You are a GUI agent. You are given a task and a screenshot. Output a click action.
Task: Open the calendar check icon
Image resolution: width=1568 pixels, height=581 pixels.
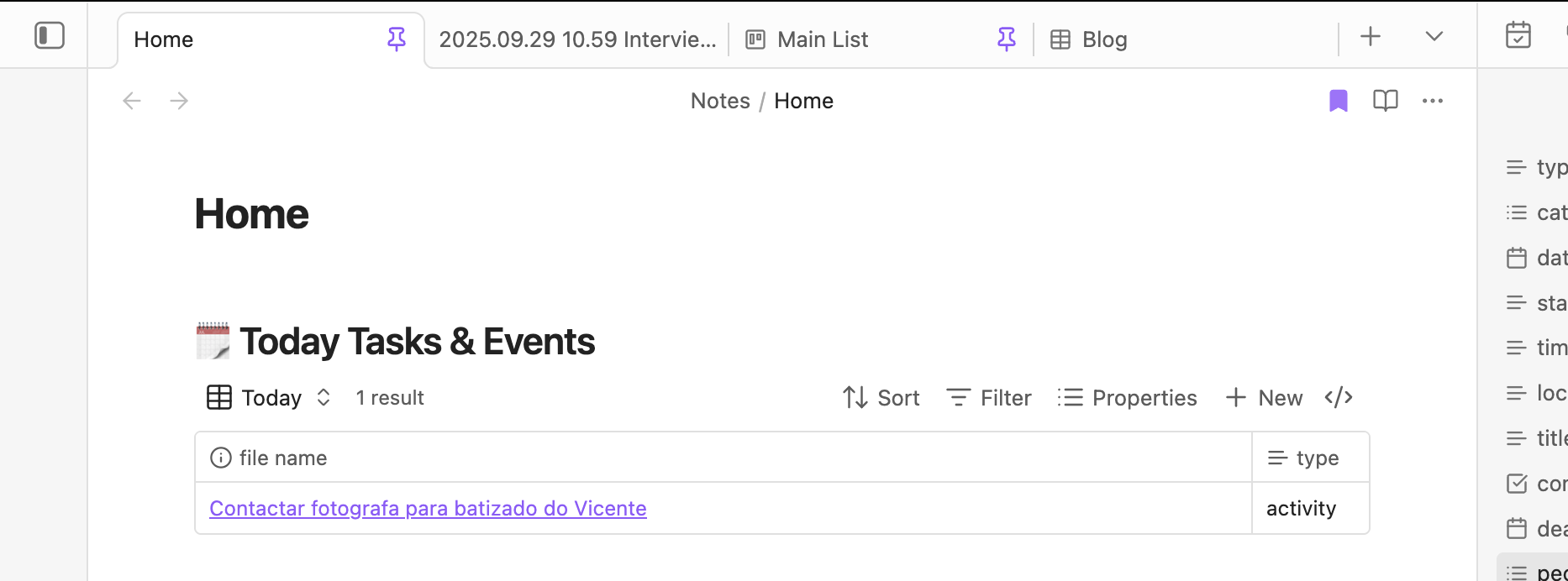pyautogui.click(x=1518, y=35)
